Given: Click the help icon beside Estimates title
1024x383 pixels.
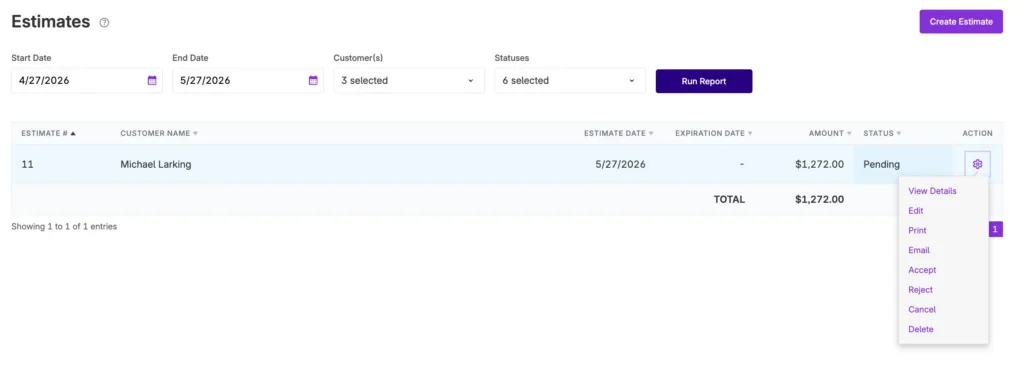Looking at the screenshot, I should coord(104,22).
